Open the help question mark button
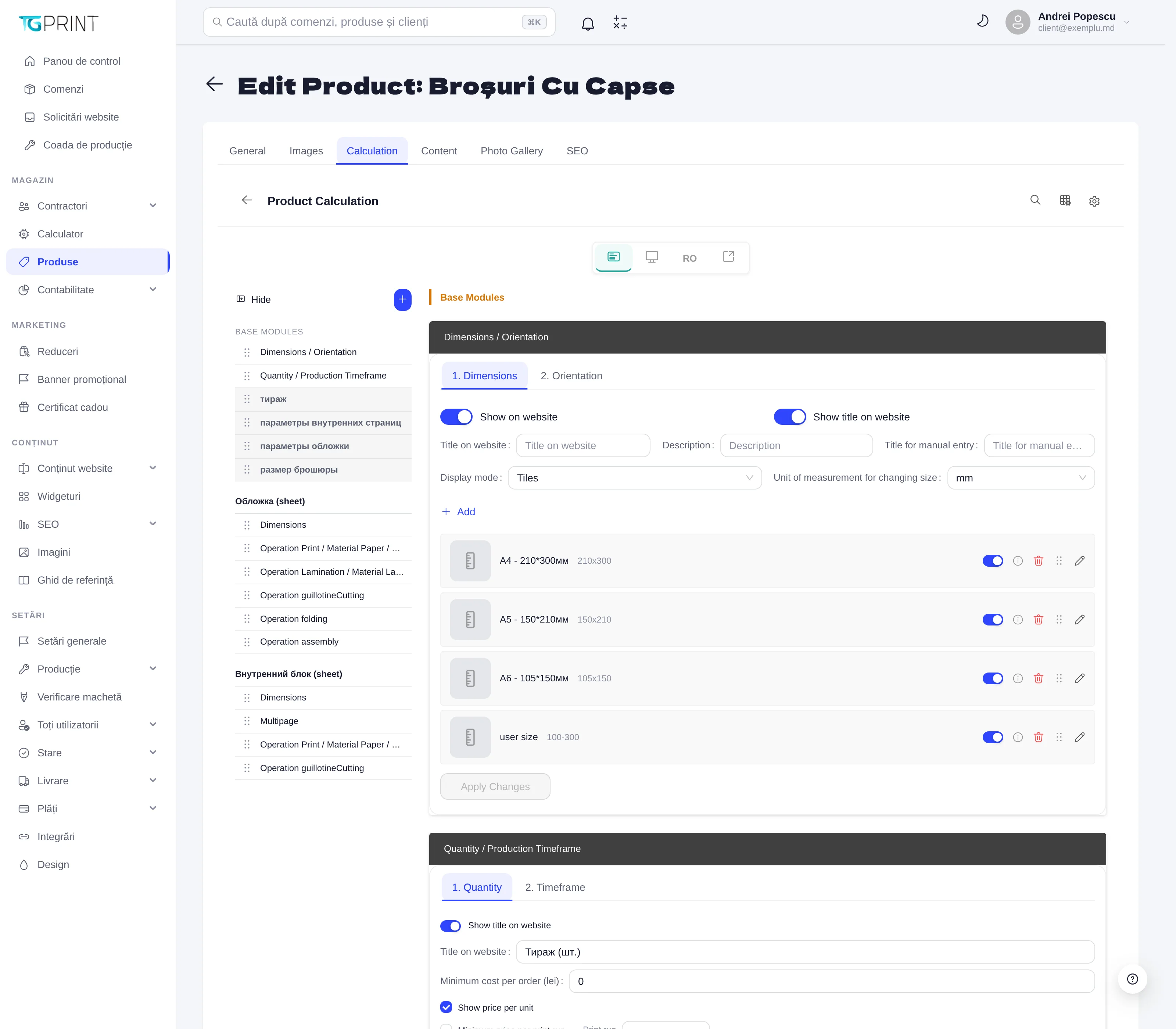This screenshot has height=1029, width=1176. tap(1132, 979)
